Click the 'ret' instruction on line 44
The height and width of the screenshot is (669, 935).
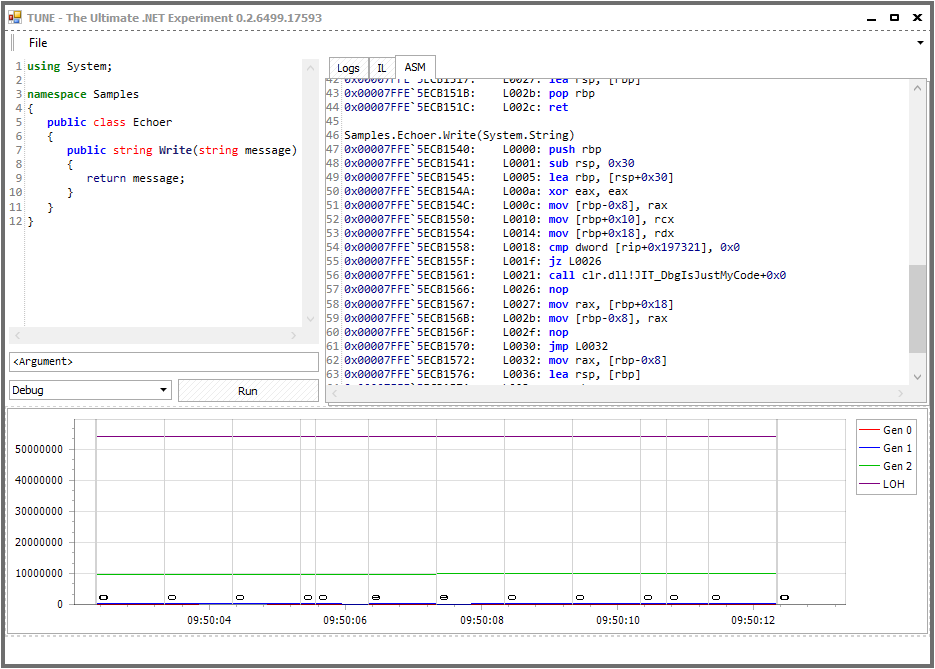point(559,107)
